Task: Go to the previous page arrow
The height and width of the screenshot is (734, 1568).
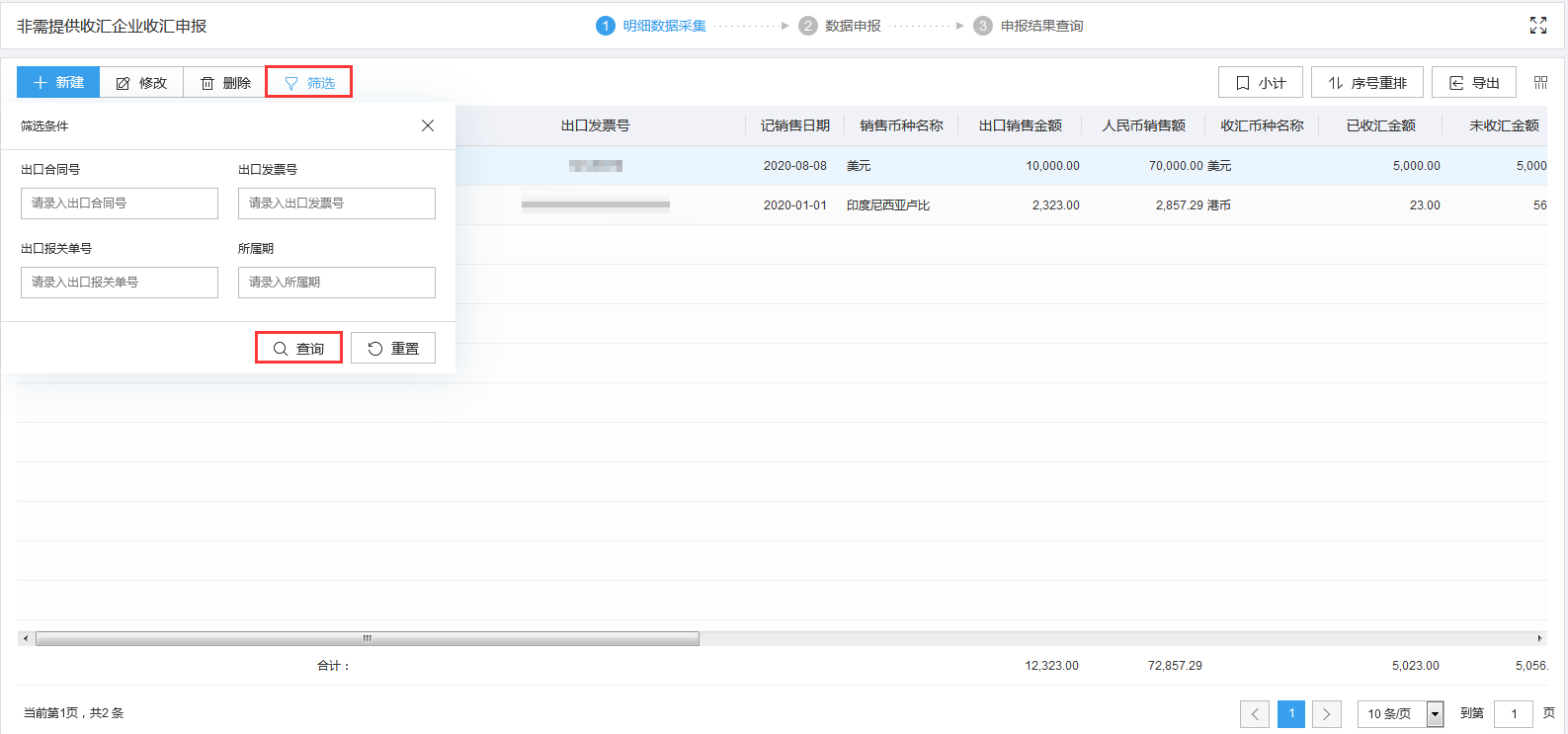Action: (x=1255, y=713)
